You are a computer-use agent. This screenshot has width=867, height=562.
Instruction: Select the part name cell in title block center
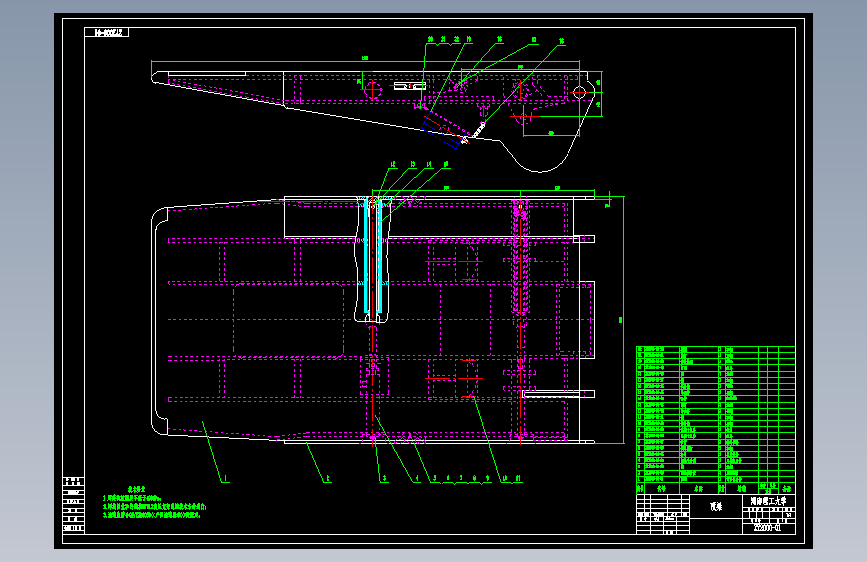716,506
